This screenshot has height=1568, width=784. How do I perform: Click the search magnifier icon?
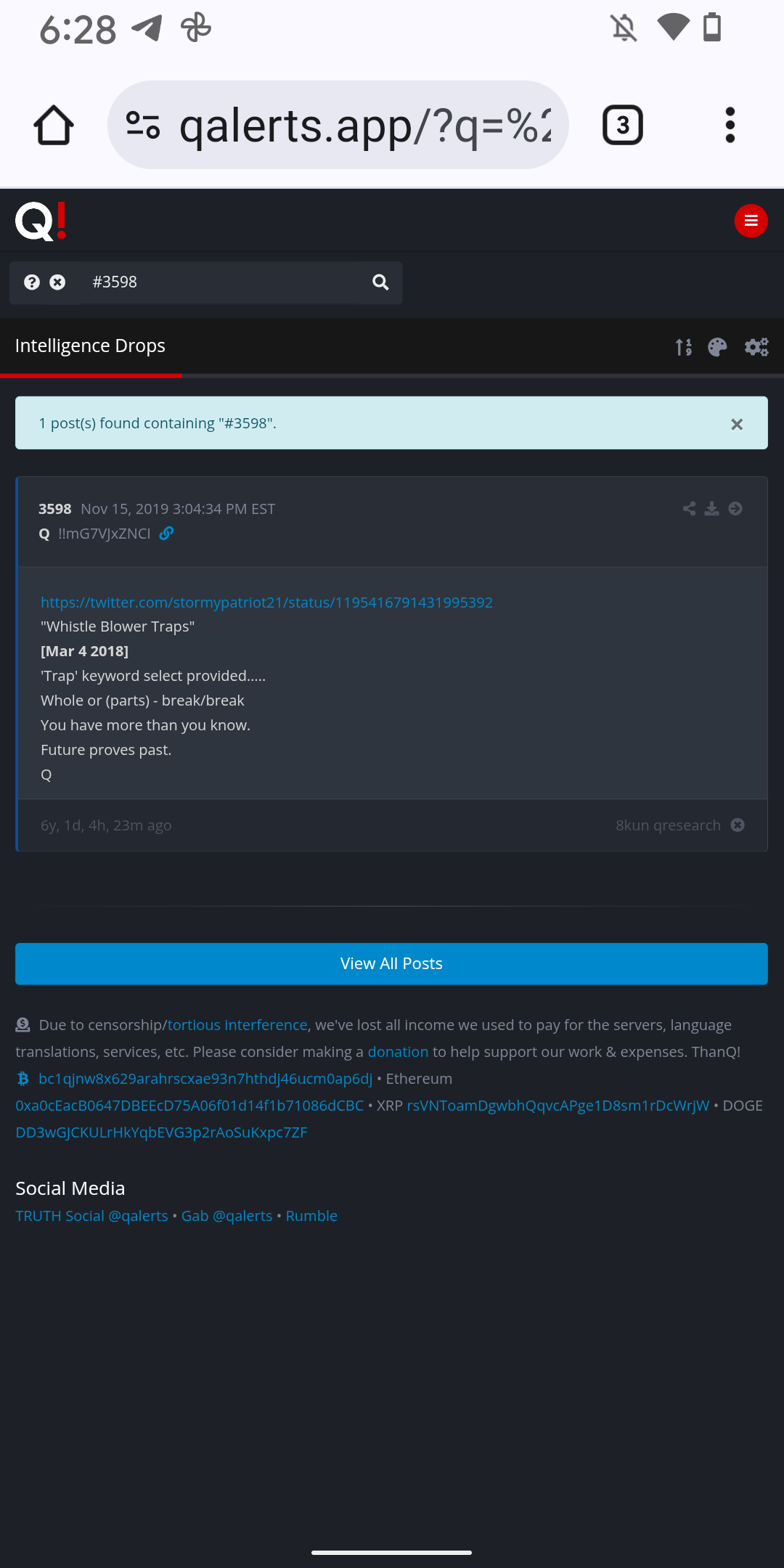(x=380, y=282)
